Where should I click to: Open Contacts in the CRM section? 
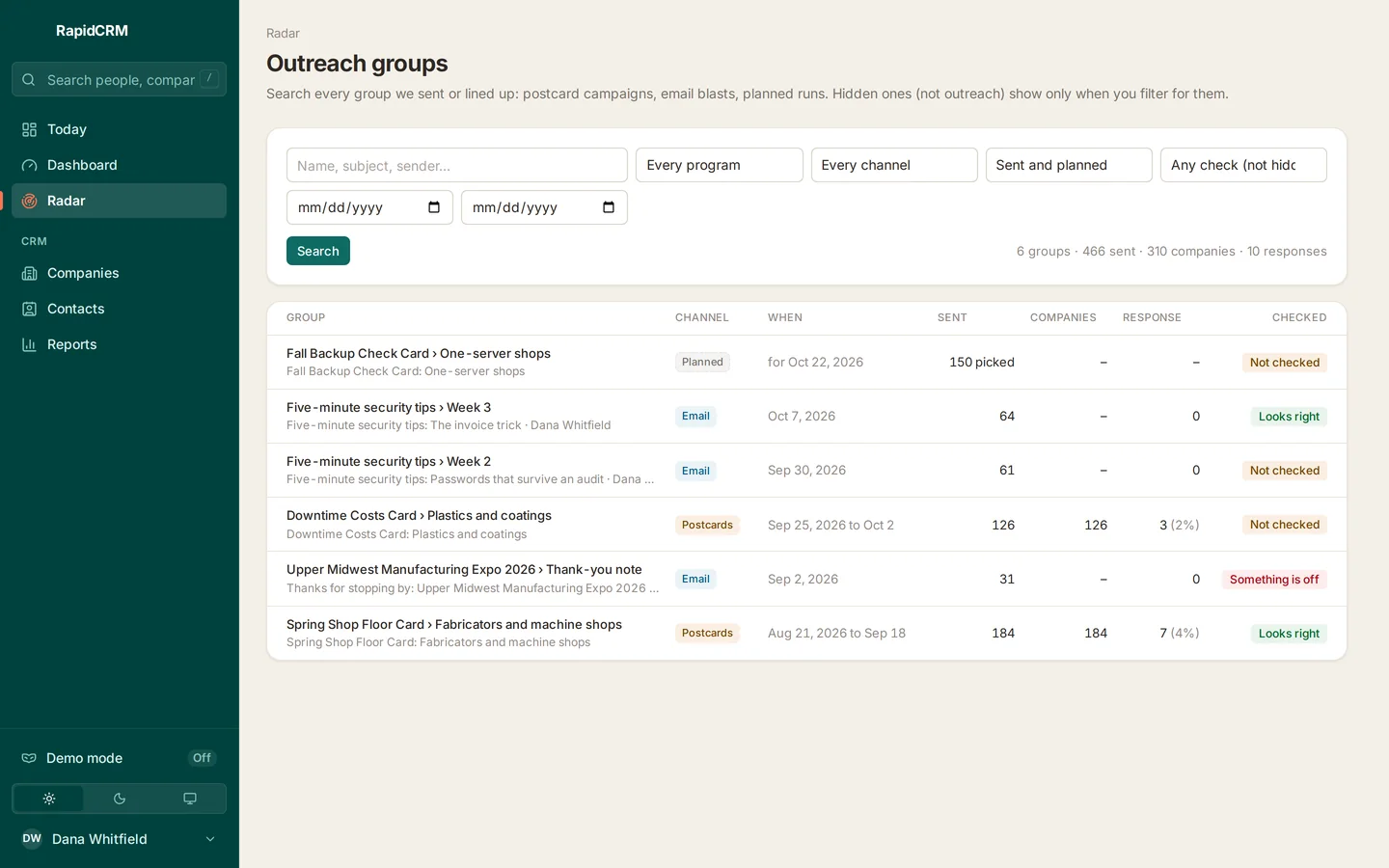pos(120,309)
